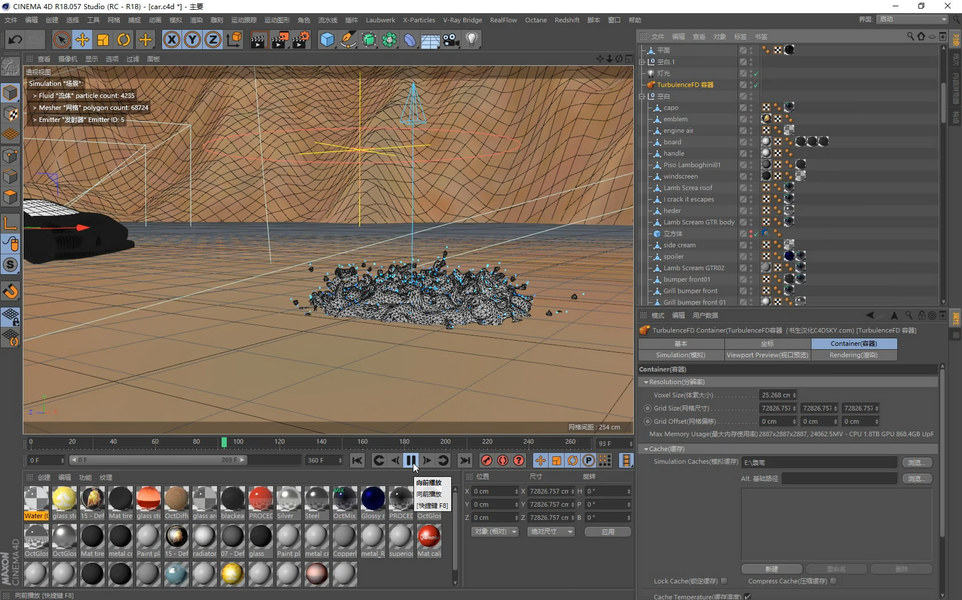Click the coordinate system icon

click(234, 40)
